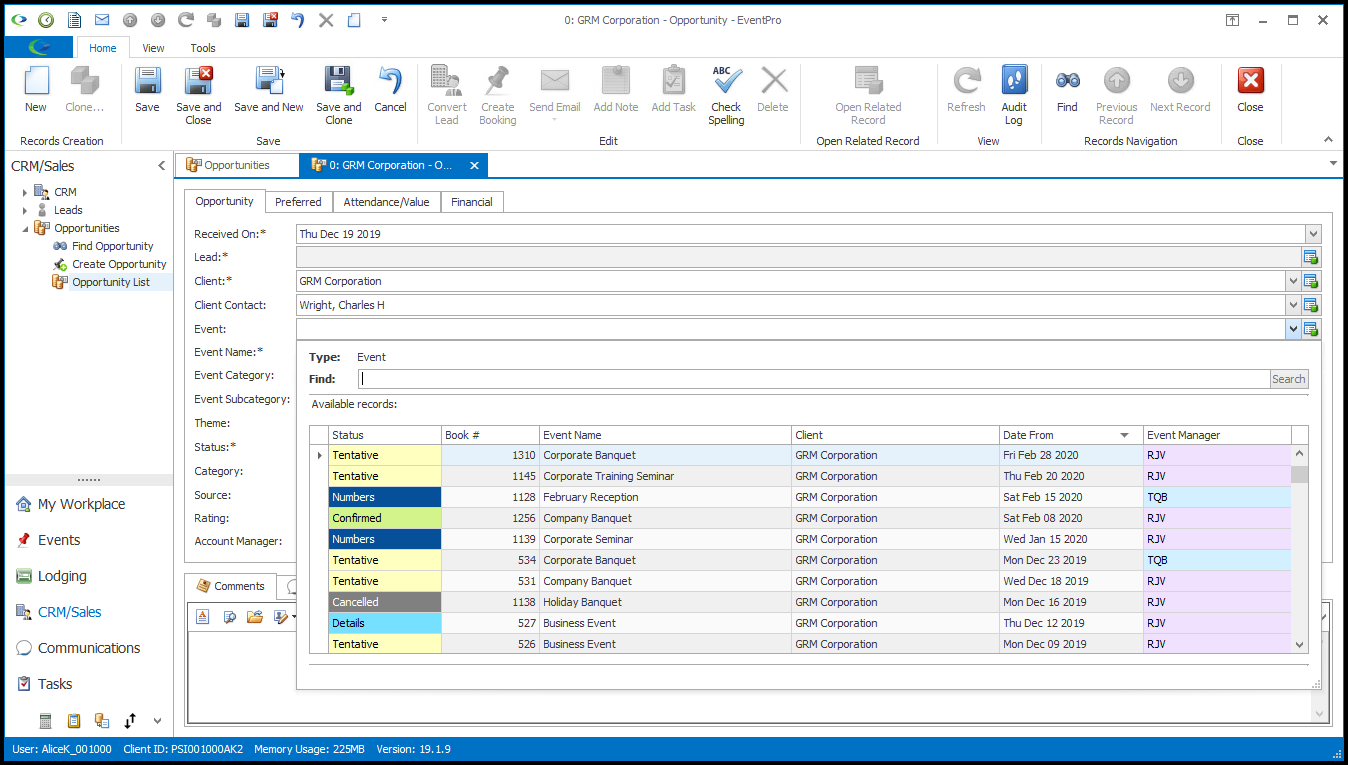Collapse the ribbon with the up chevron
Screen dimensions: 1348x765
tap(1328, 140)
